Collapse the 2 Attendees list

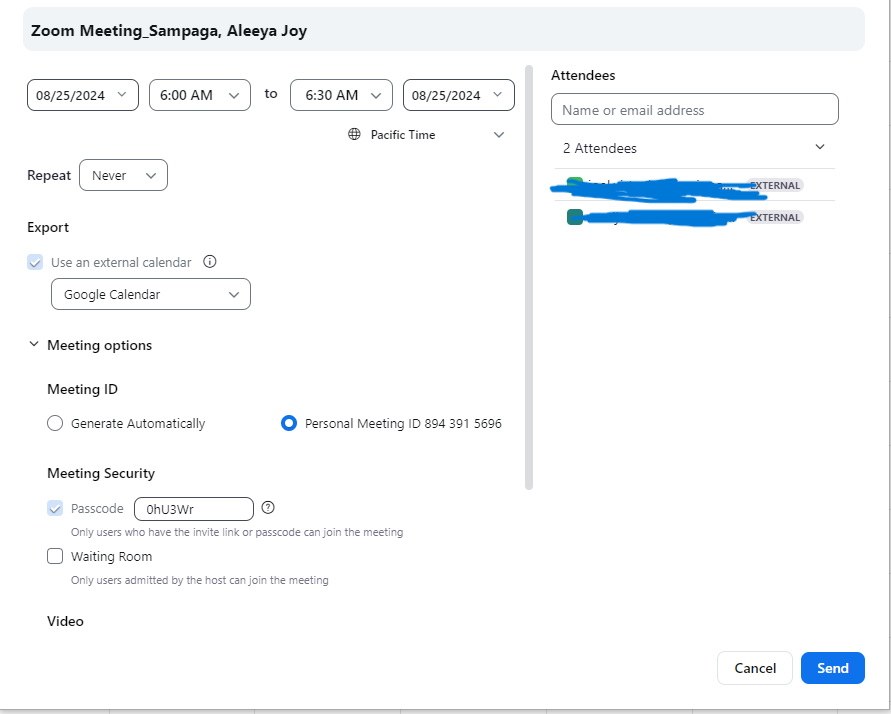point(820,148)
